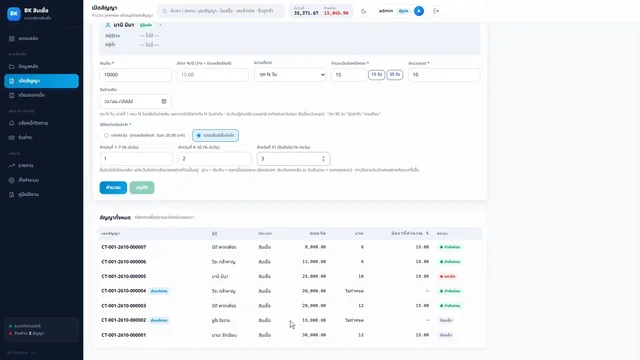
Task: Open contract CT-001-2610-000004
Action: (124, 291)
